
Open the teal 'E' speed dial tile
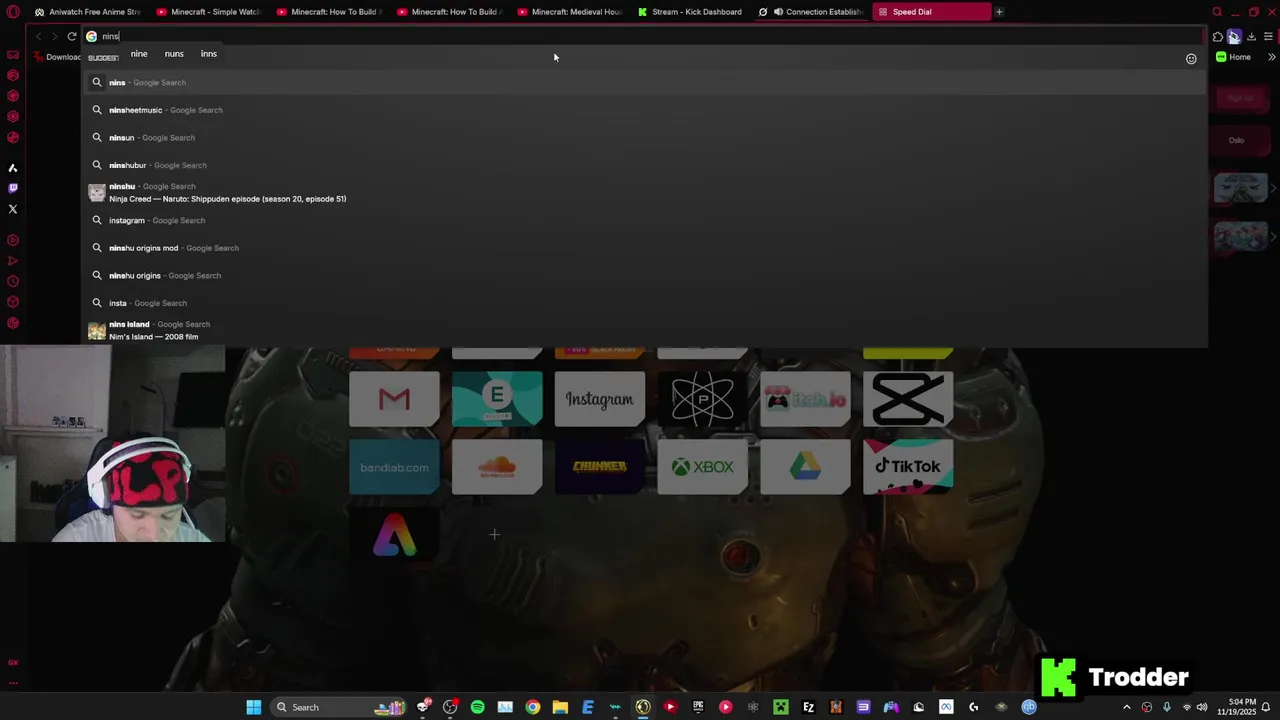coord(497,399)
